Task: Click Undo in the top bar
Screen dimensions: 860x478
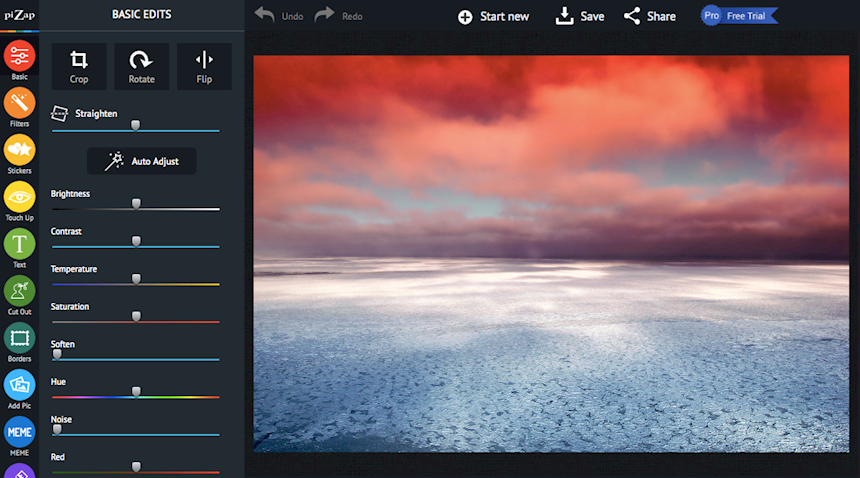Action: [x=279, y=16]
